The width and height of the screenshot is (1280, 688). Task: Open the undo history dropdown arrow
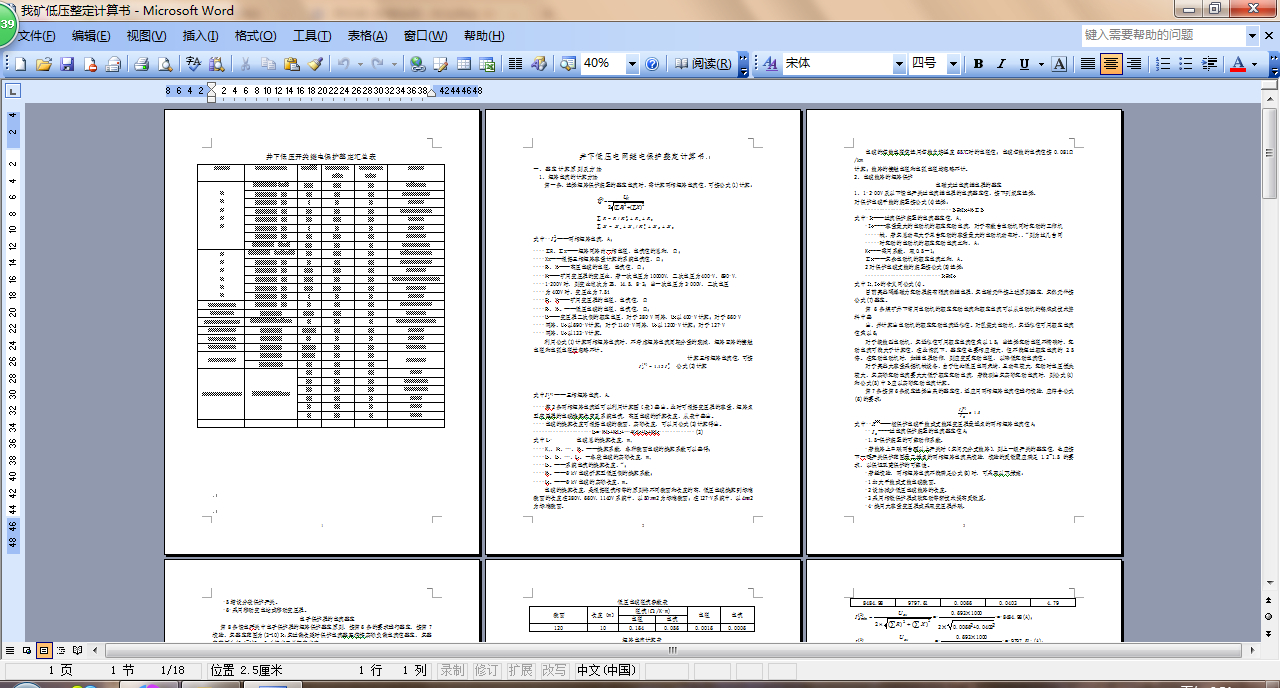point(360,64)
